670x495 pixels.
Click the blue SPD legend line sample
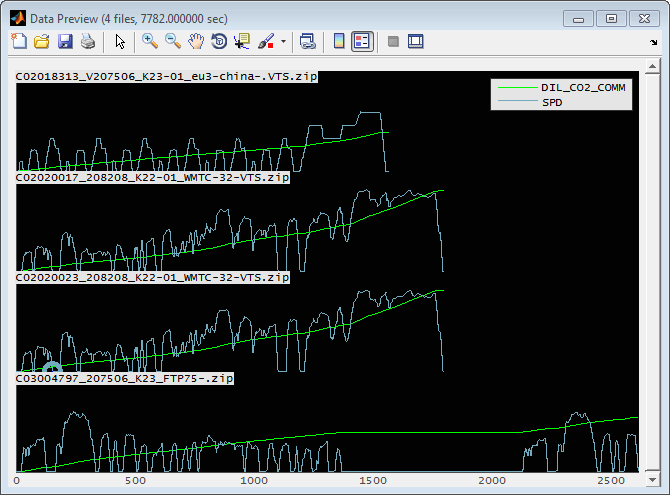click(517, 101)
